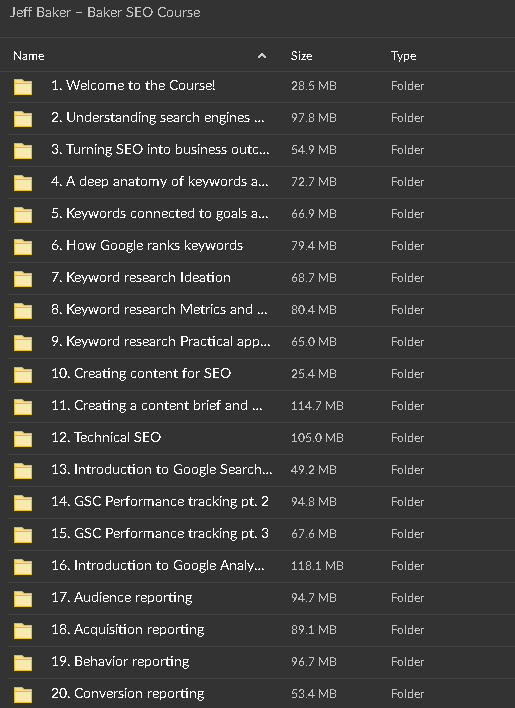Sort the list by the Type column header

tap(404, 56)
